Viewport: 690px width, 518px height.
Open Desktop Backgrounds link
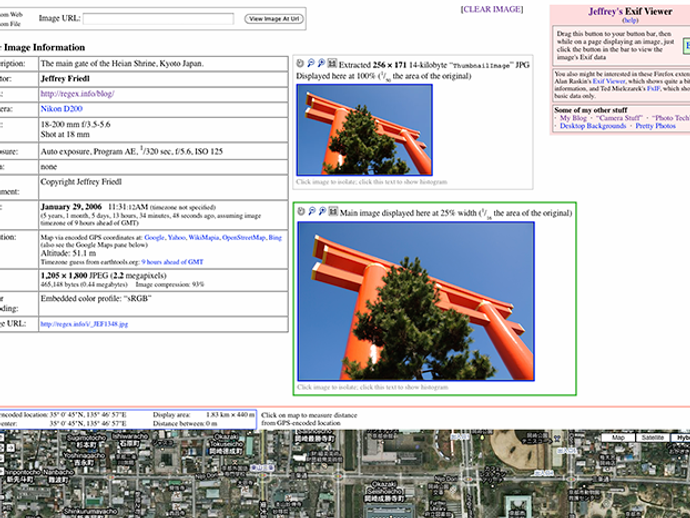593,126
